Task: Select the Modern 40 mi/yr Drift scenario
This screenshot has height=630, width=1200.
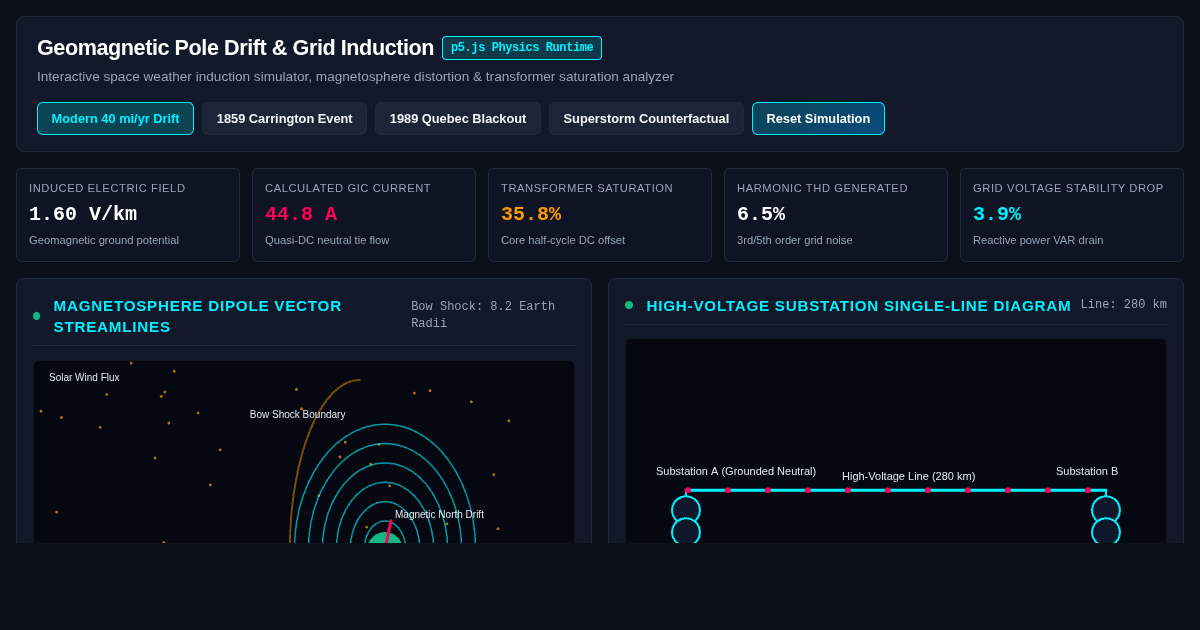Action: [115, 118]
